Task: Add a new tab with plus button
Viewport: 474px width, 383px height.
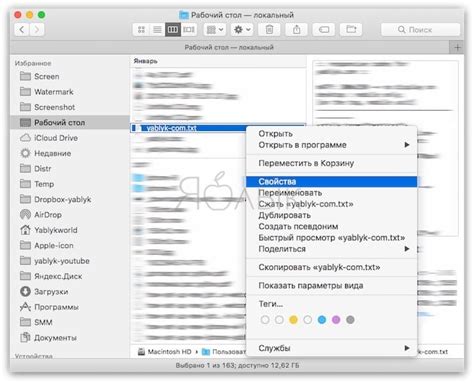Action: coord(457,48)
